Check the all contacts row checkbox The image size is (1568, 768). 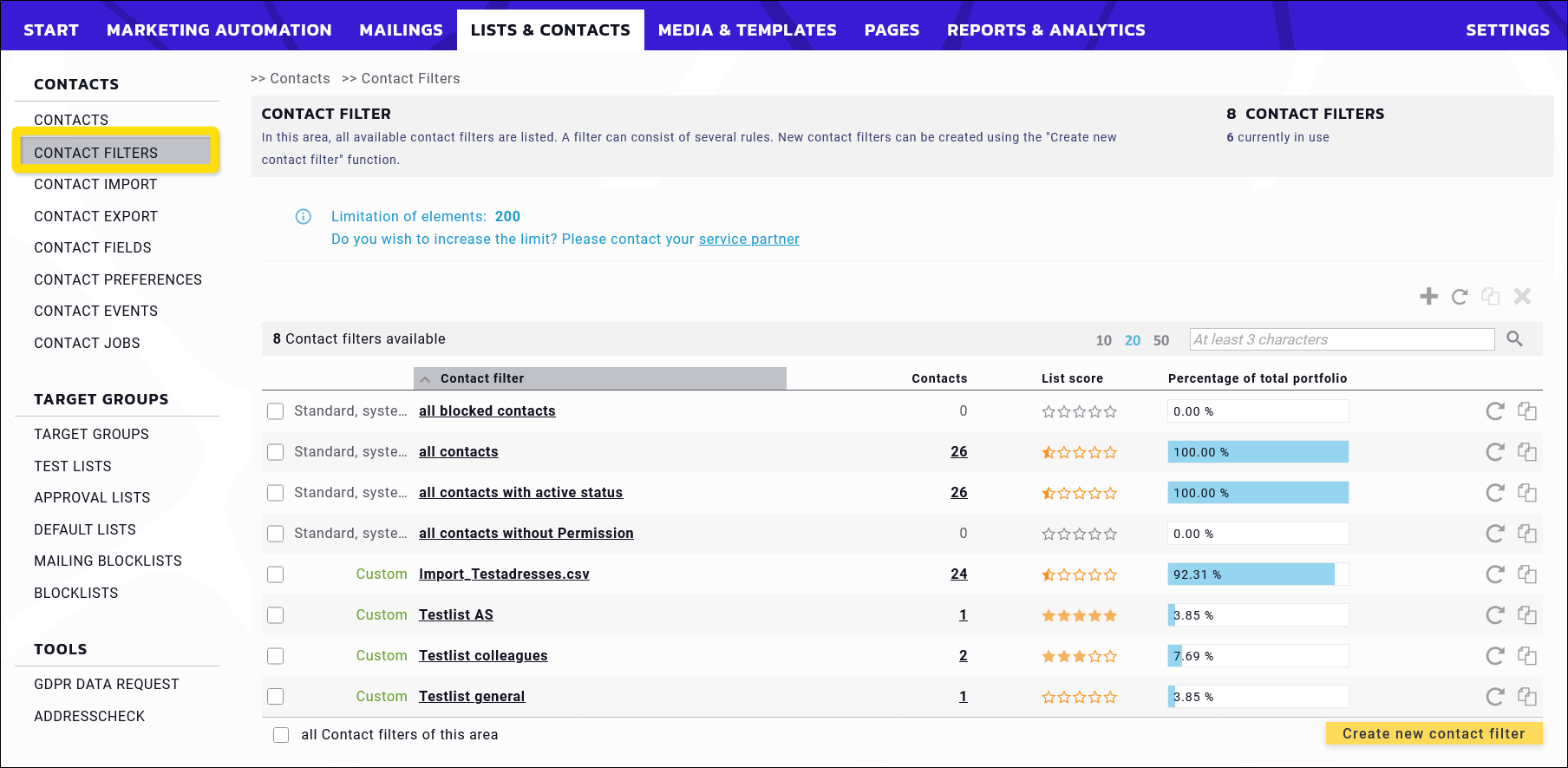pyautogui.click(x=276, y=452)
